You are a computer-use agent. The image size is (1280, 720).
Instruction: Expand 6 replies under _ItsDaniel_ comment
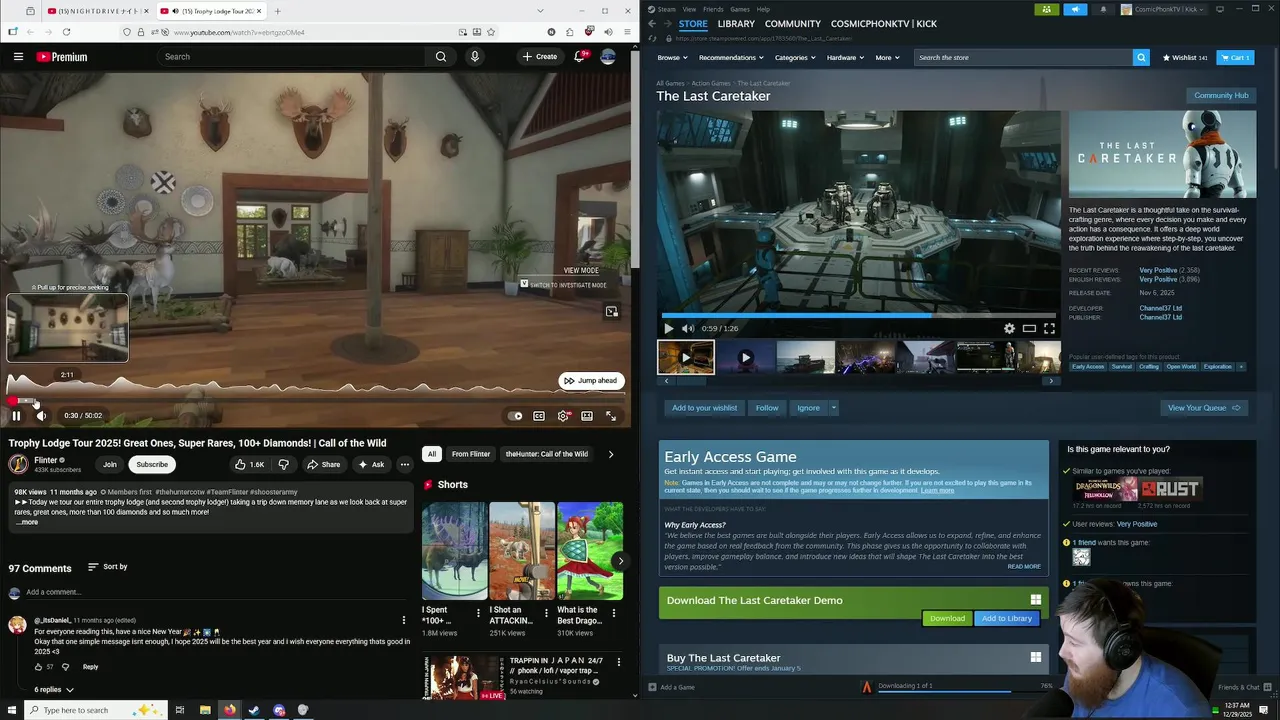54,690
